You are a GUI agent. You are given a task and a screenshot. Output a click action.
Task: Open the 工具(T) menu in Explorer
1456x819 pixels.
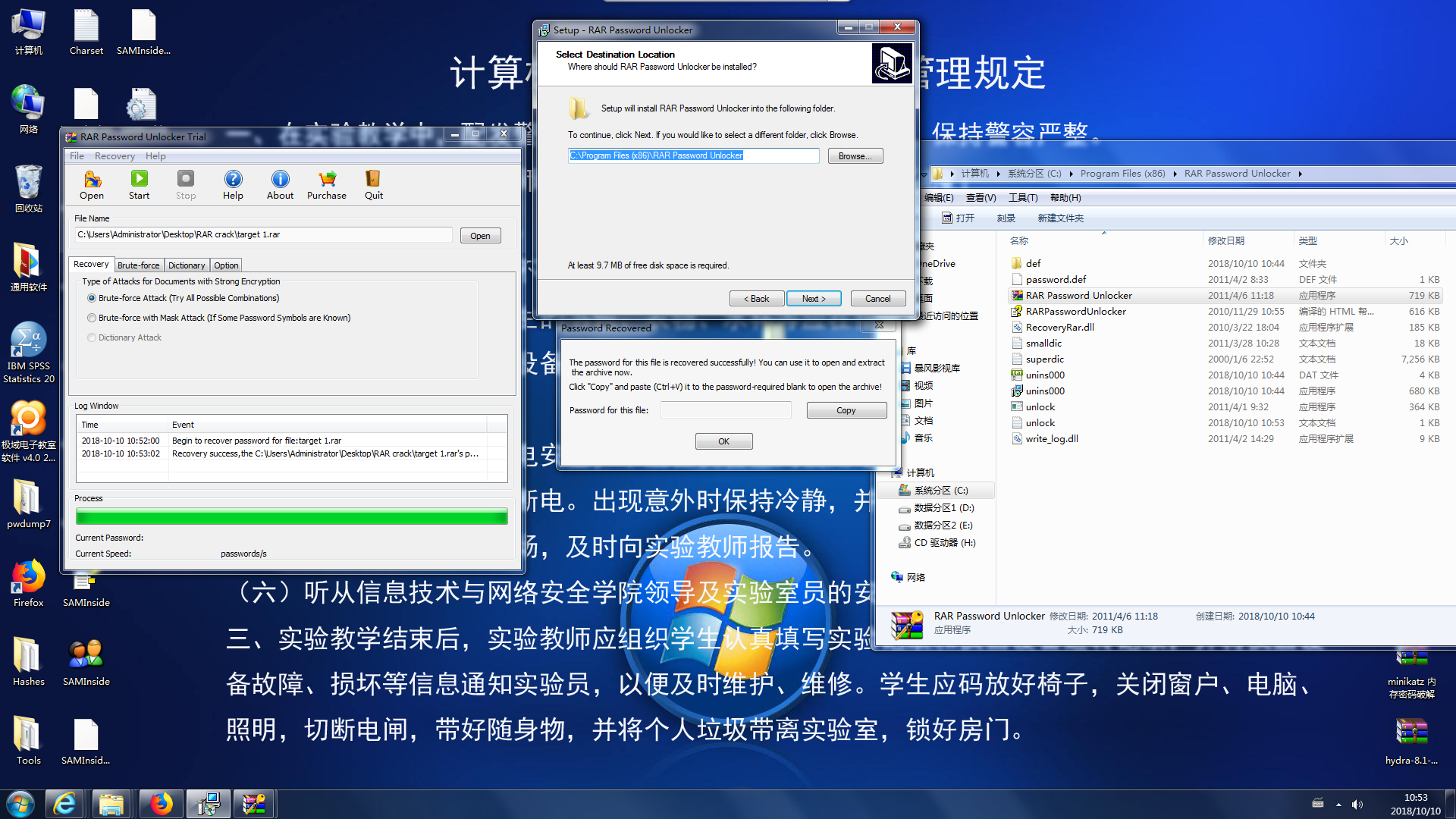(1023, 198)
